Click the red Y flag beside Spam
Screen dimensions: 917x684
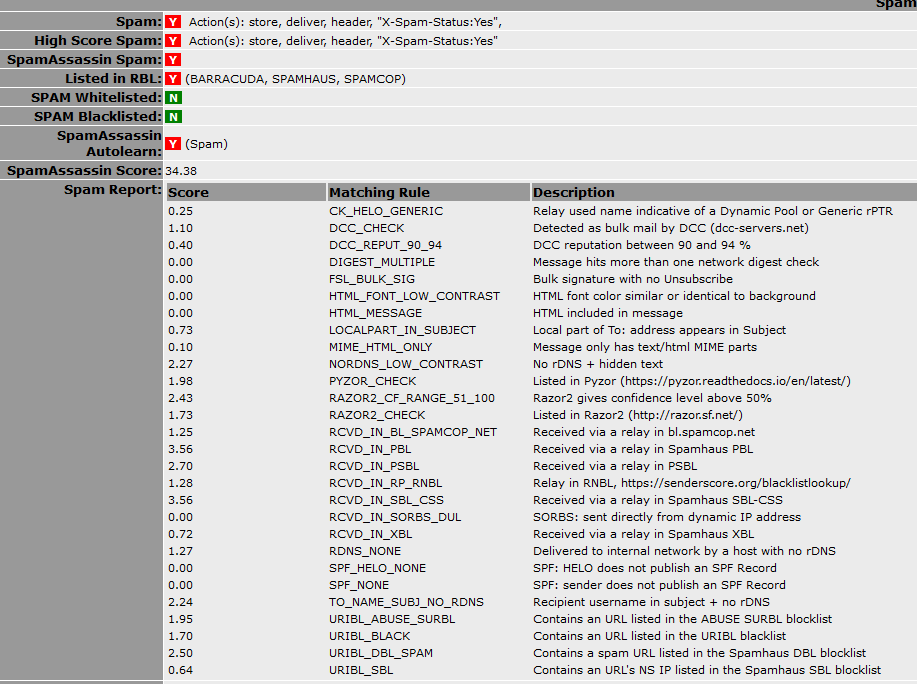[x=173, y=22]
